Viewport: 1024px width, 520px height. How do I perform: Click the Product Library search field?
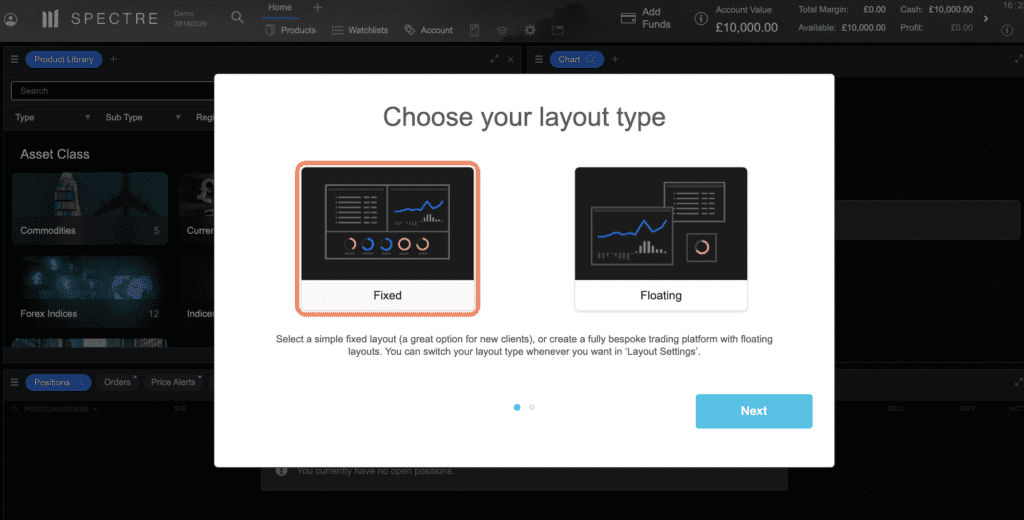click(112, 91)
